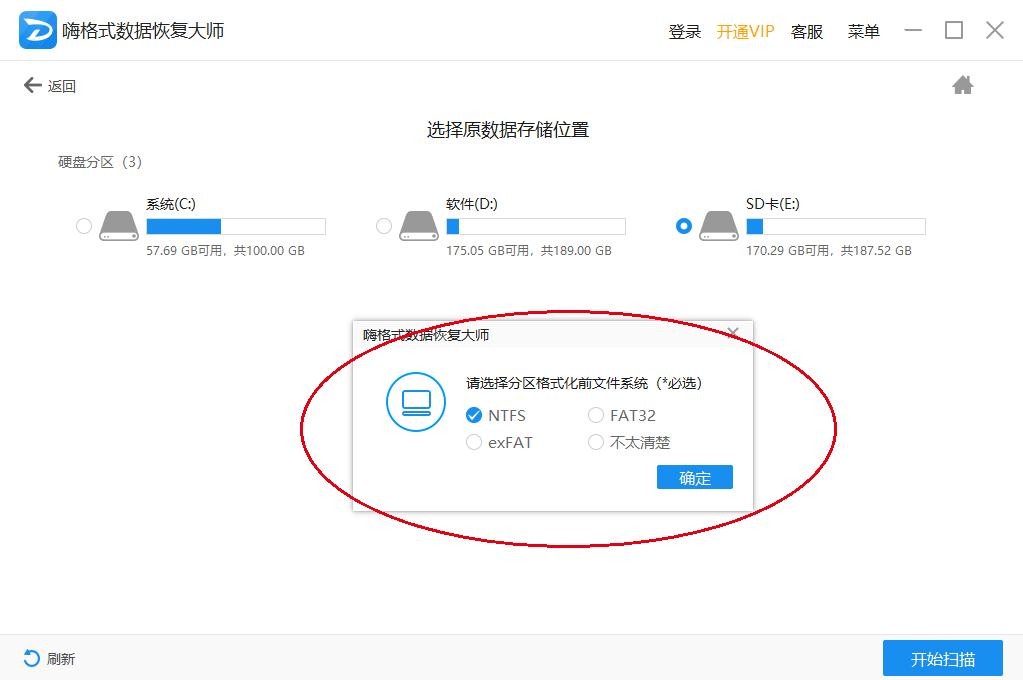Image resolution: width=1023 pixels, height=680 pixels.
Task: Select the 系统(C:) partition radio button
Action: [84, 227]
